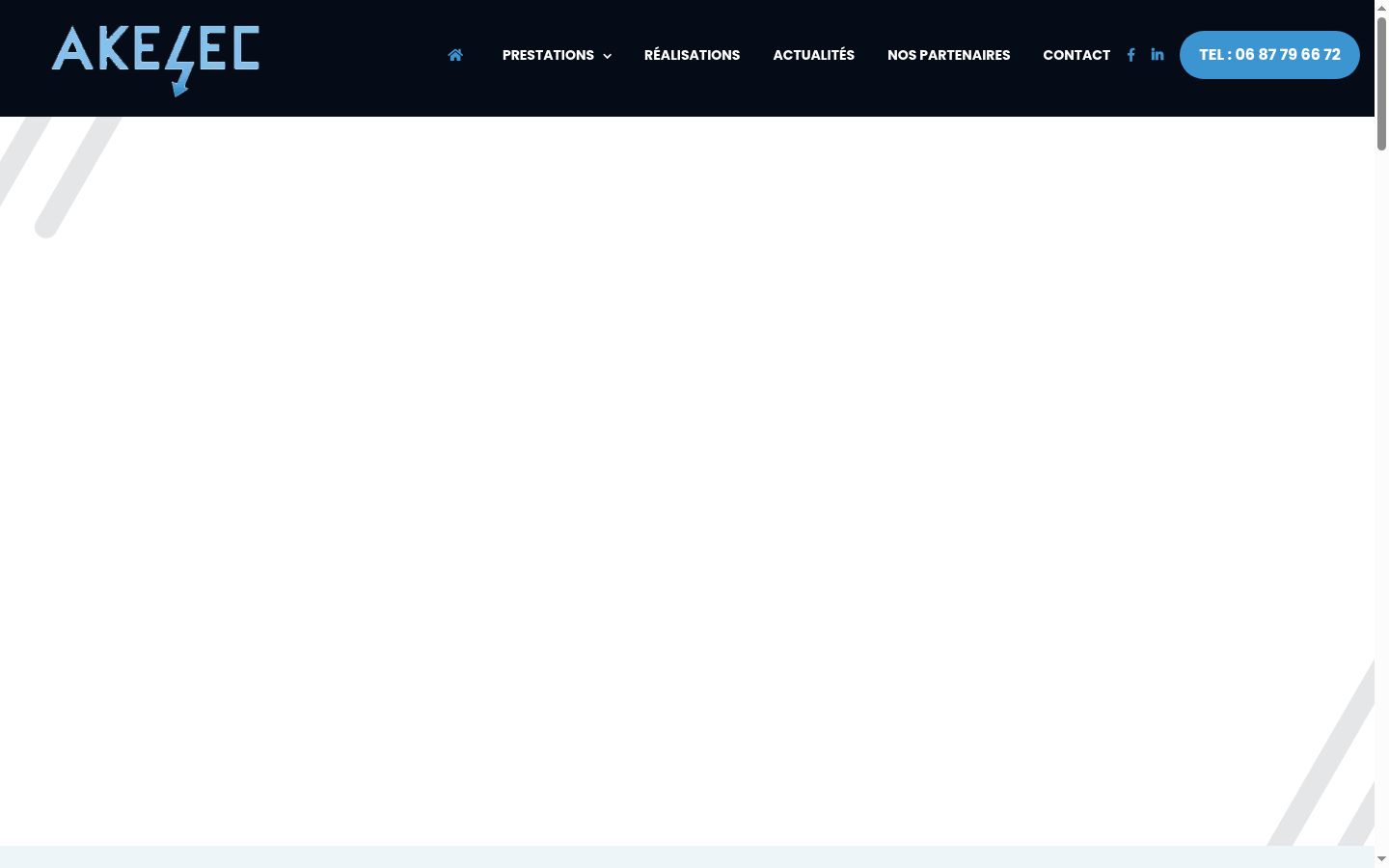Screen dimensions: 1389x868
Task: Call using TEL : 06 87 79 66 72 button
Action: coord(1269,55)
